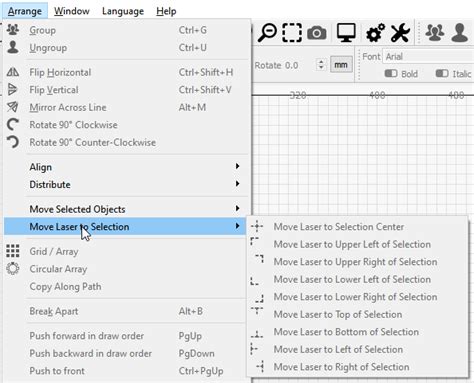Viewport: 474px width, 383px height.
Task: Click the Rotate 90° Counter-Clockwise icon
Action: (13, 142)
